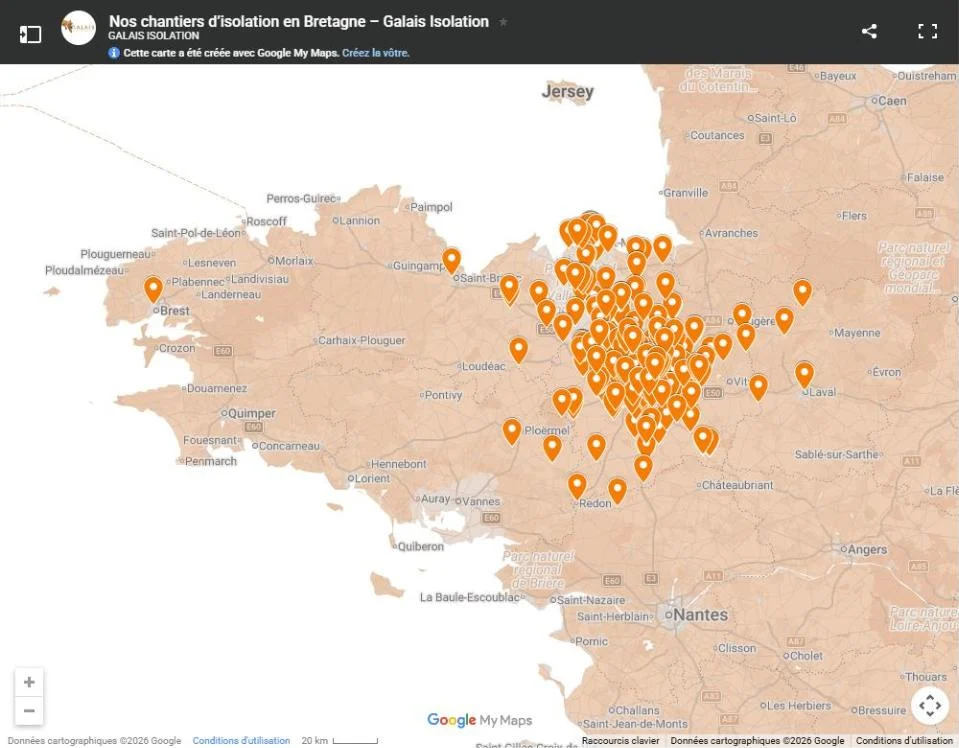
Task: Click the Galais Isolation logo
Action: [78, 28]
